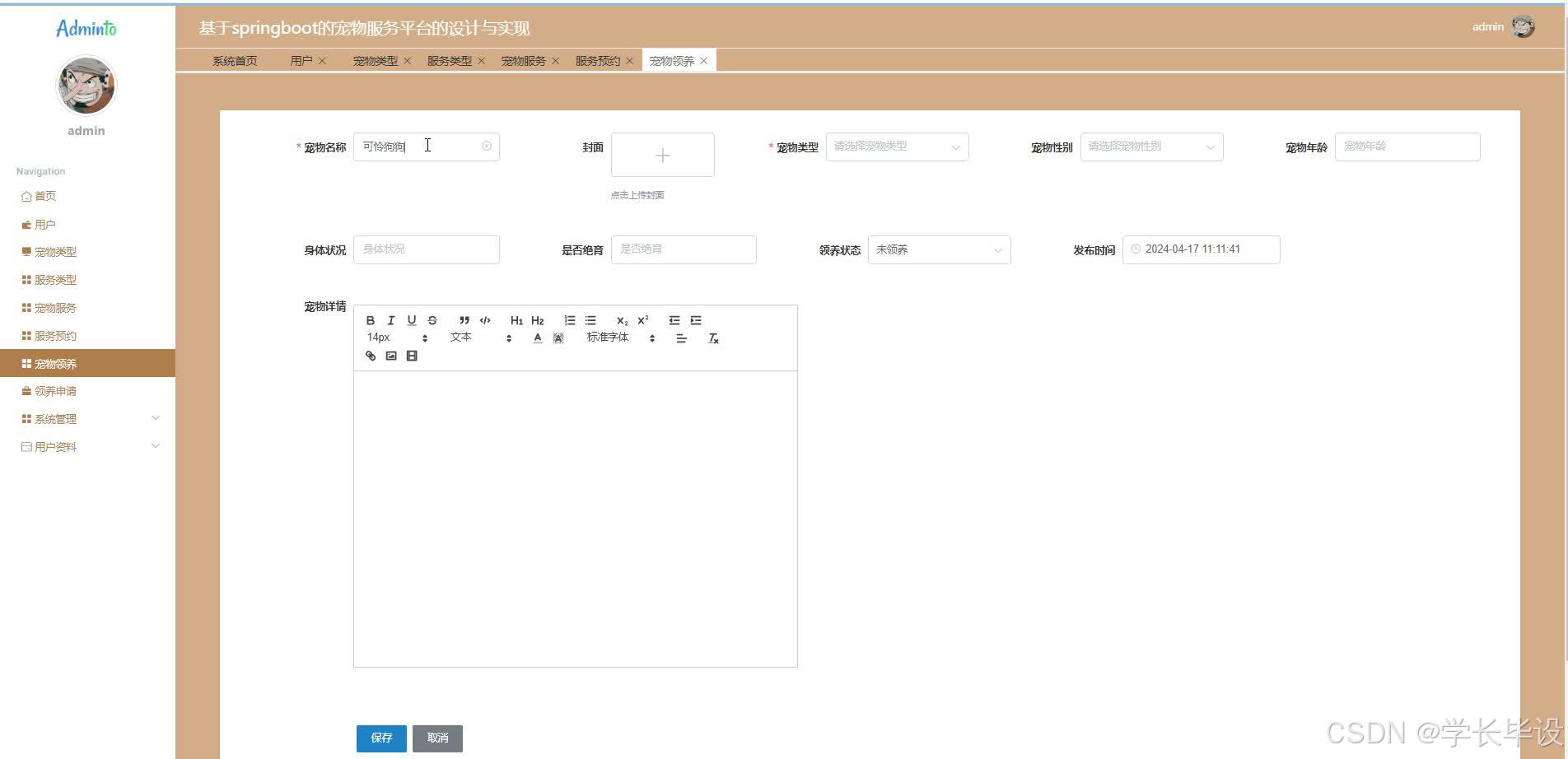Image resolution: width=1568 pixels, height=759 pixels.
Task: Toggle italic formatting in editor
Action: pyautogui.click(x=391, y=320)
